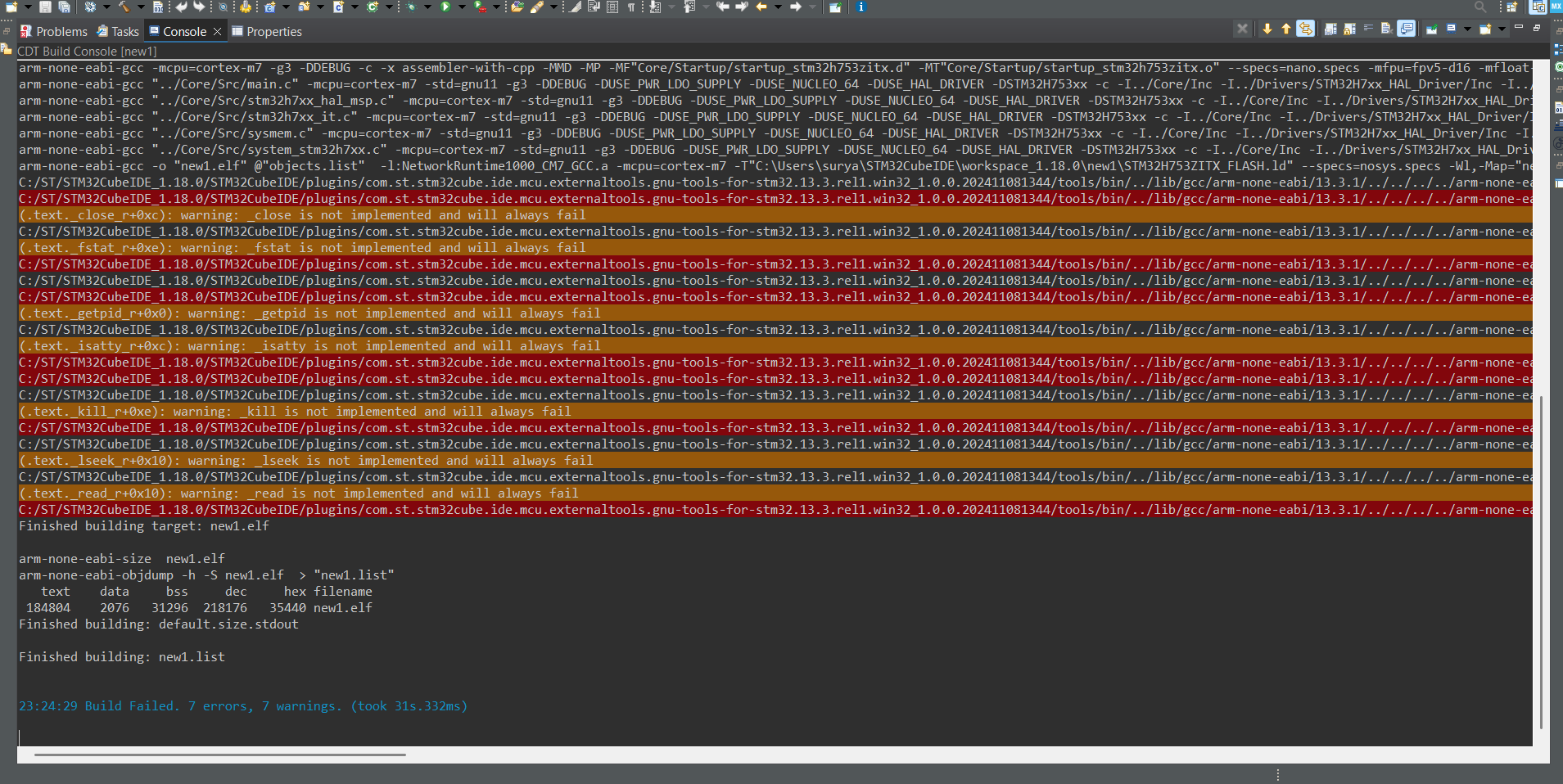
Task: Clear the build console output
Action: click(x=1386, y=29)
